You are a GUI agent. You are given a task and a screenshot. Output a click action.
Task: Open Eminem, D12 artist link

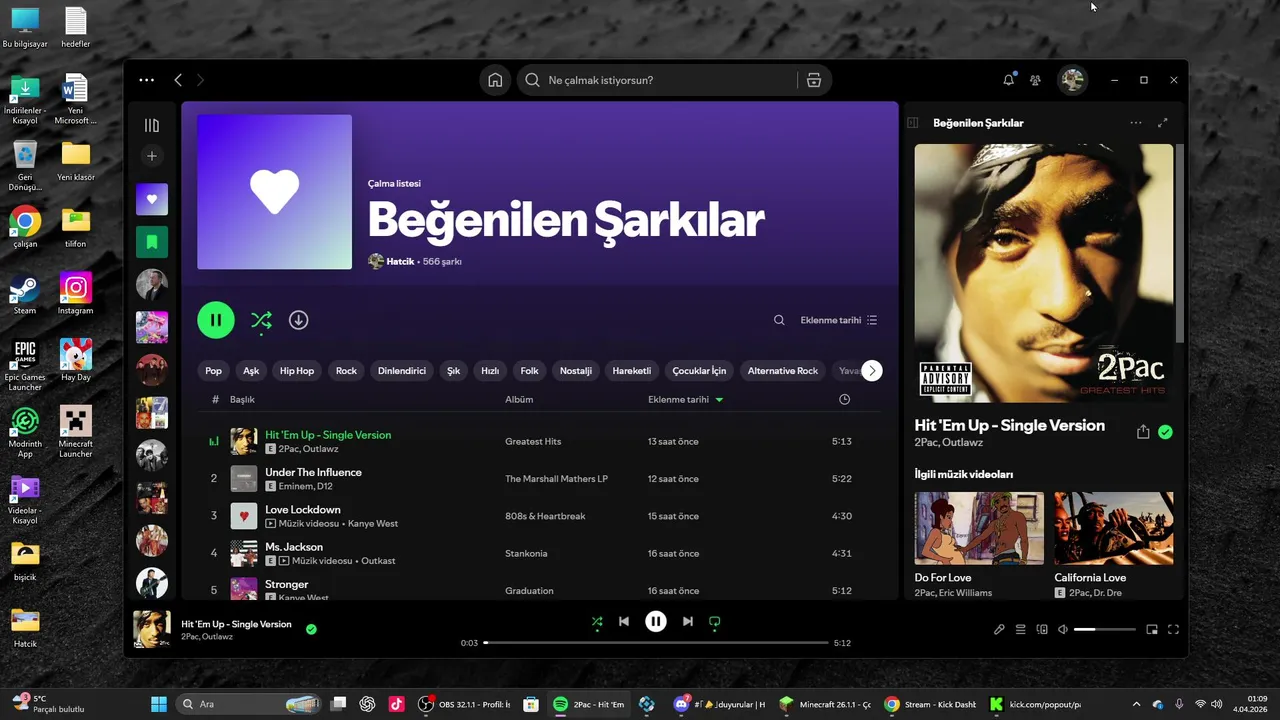(x=305, y=486)
